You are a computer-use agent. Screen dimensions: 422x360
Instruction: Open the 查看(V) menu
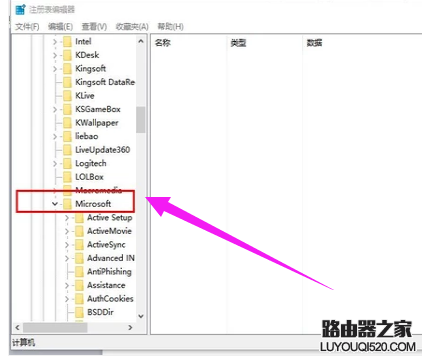(x=94, y=27)
